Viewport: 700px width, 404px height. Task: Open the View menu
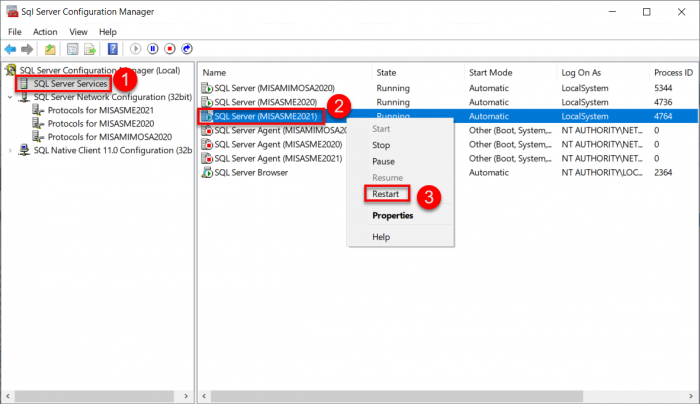pyautogui.click(x=78, y=32)
